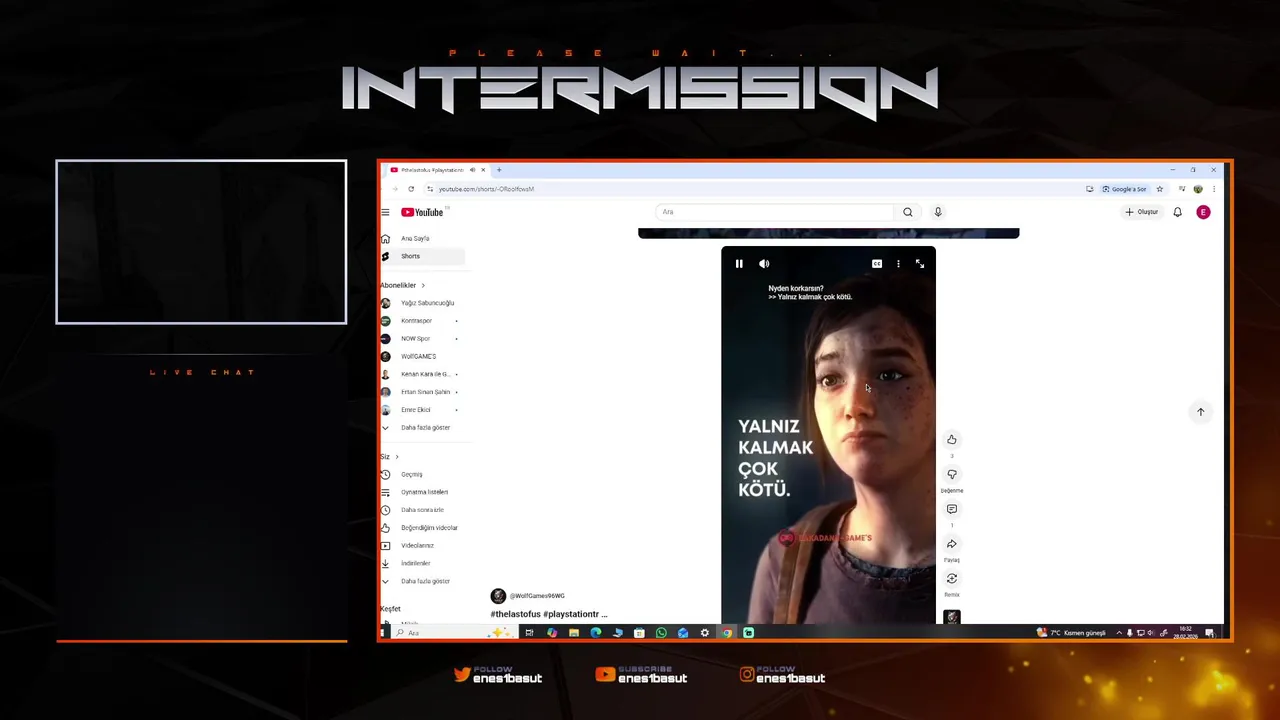Screen dimensions: 1280x720
Task: Open site info icon in address bar
Action: 430,189
